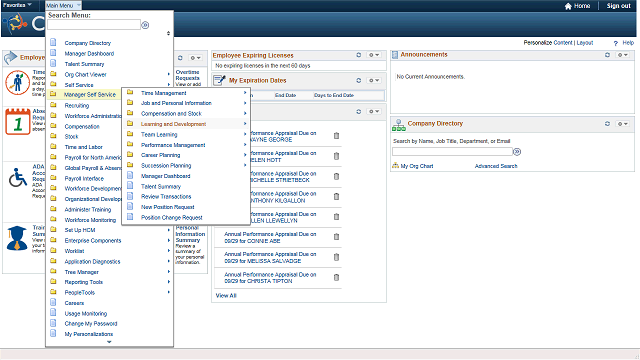Open the Company Directory pagelet settings dropdown
640x360 pixels.
(x=622, y=124)
